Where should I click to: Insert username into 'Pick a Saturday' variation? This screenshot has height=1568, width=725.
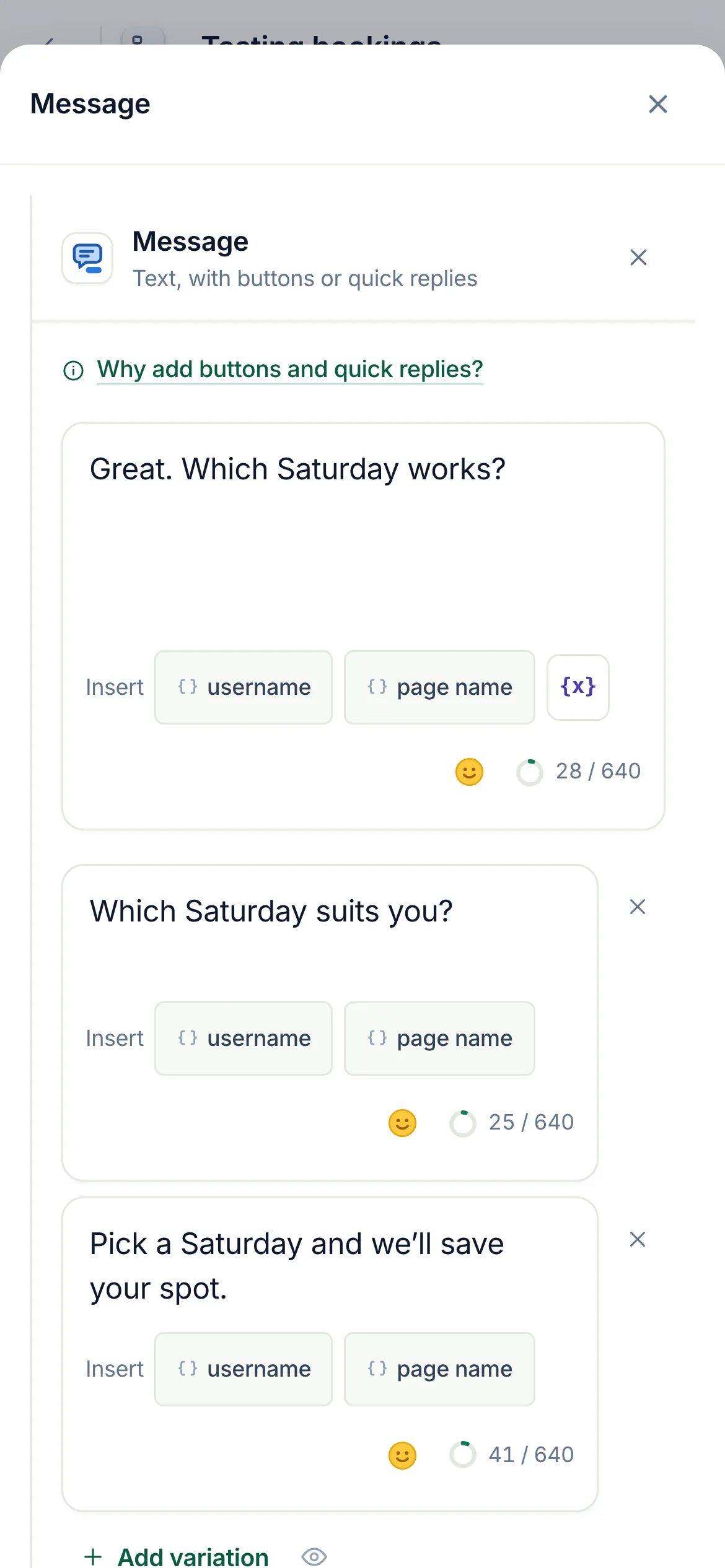[244, 1369]
